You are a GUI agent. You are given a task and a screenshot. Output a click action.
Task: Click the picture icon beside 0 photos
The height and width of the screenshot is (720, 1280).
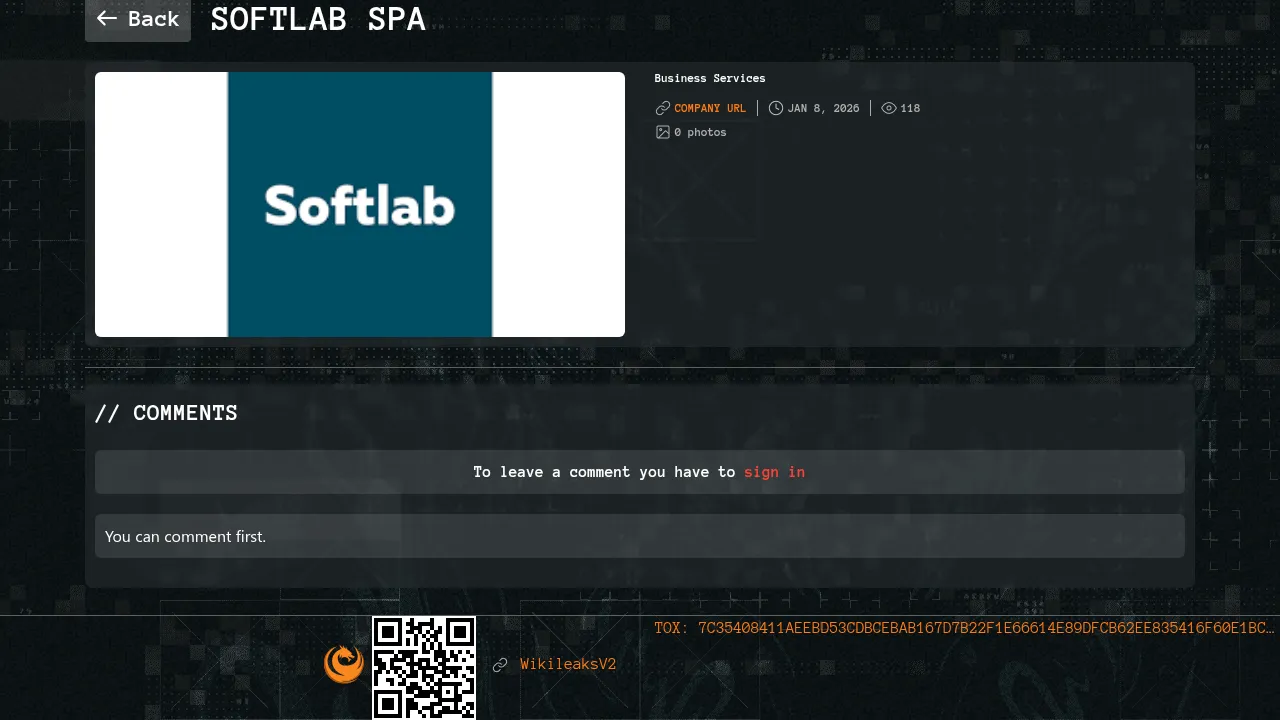[x=662, y=132]
